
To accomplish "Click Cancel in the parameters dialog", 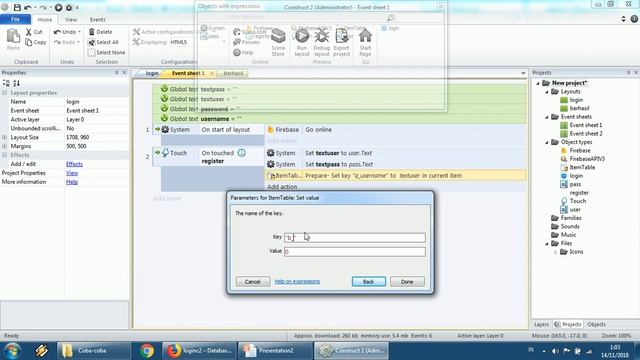I will [x=253, y=282].
